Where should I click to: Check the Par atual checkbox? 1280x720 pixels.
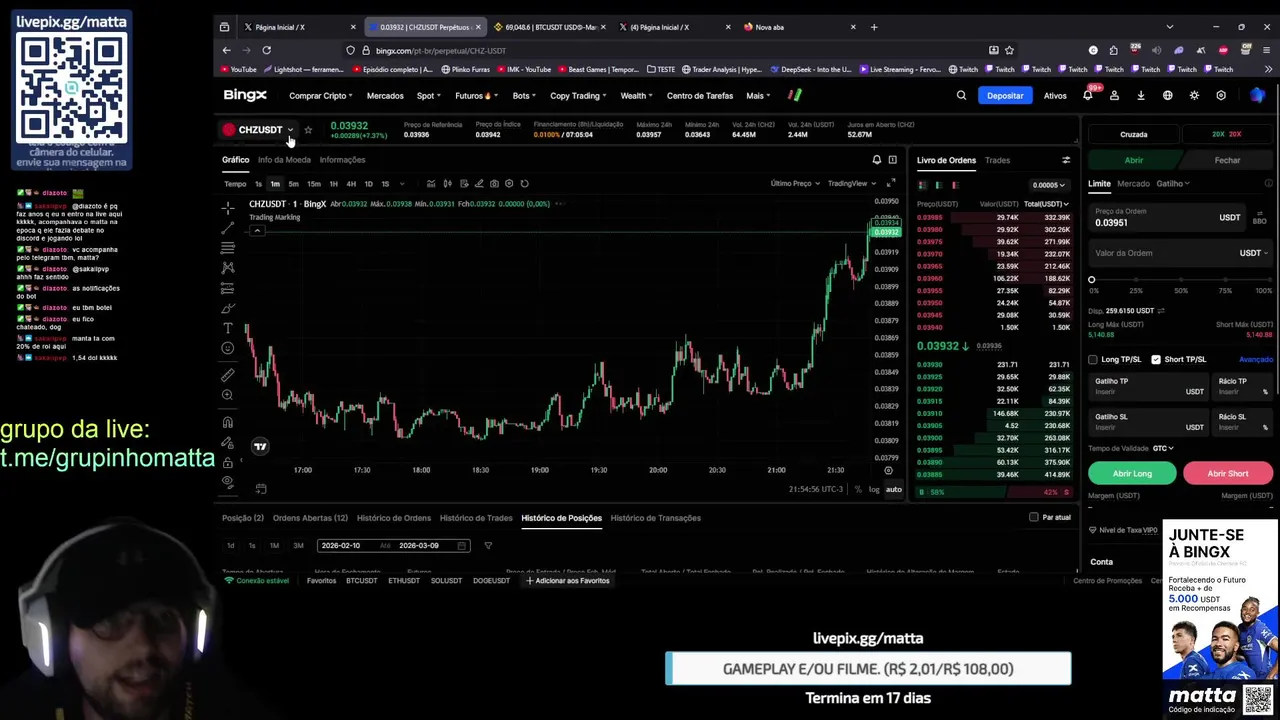click(1034, 518)
